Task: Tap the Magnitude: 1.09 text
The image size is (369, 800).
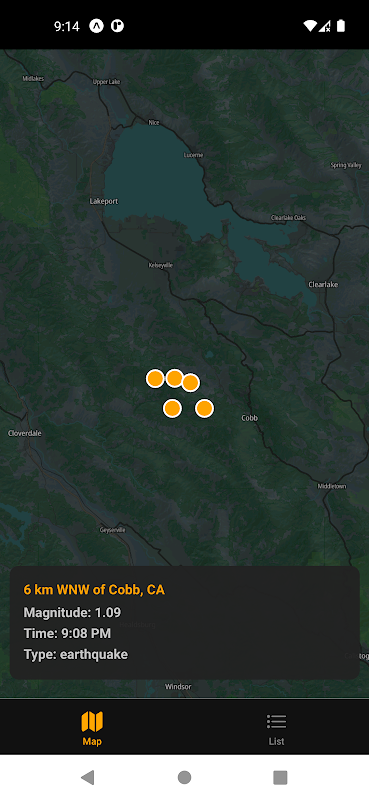Action: point(72,612)
